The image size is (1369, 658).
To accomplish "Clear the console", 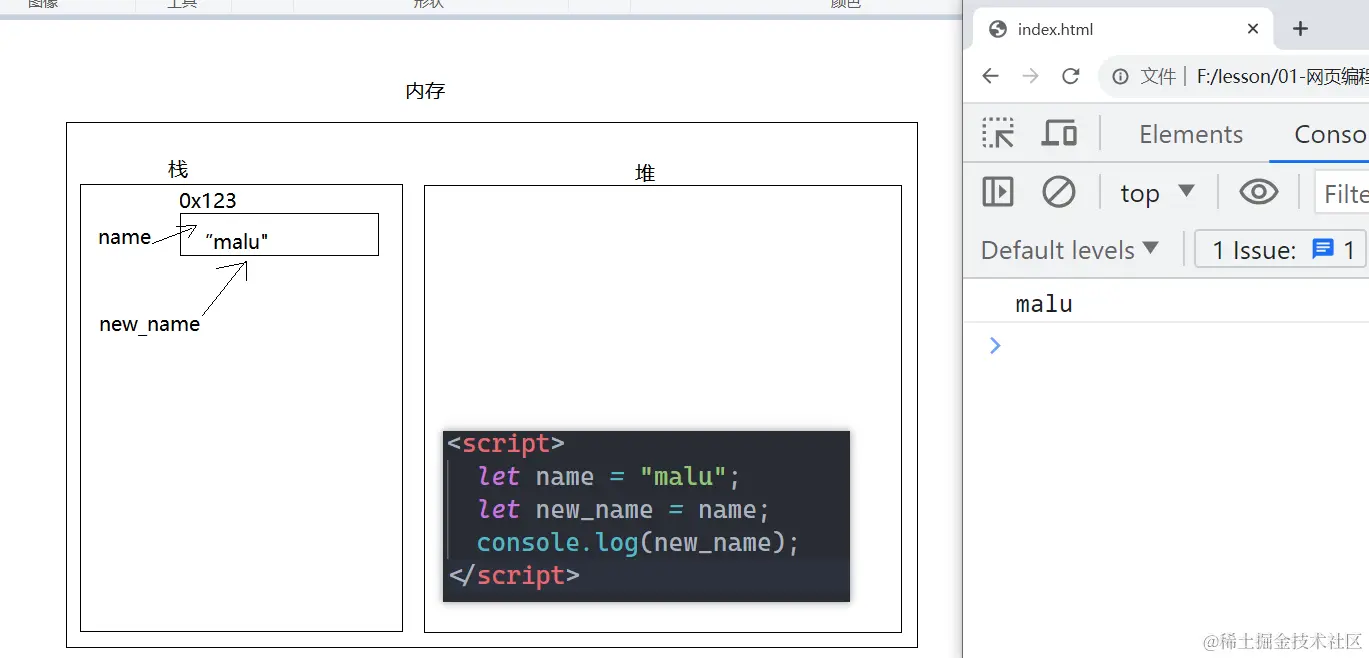I will (1059, 192).
